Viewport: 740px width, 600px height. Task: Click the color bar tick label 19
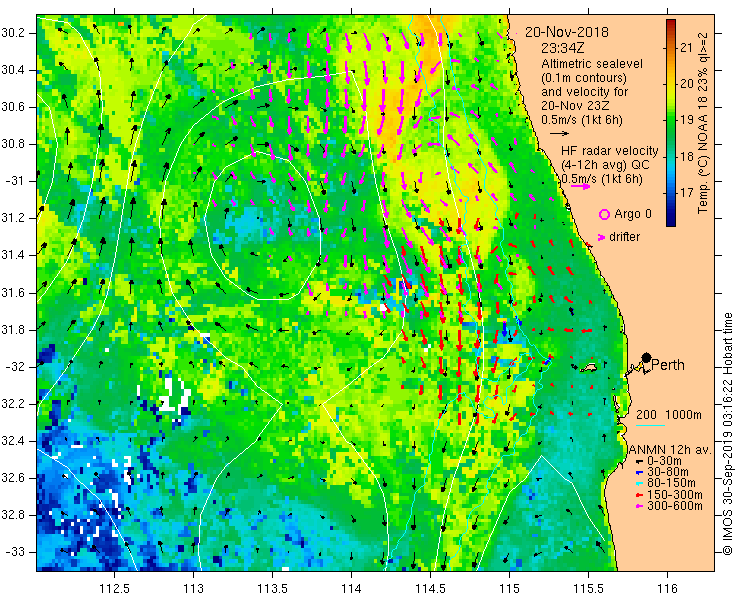point(687,120)
